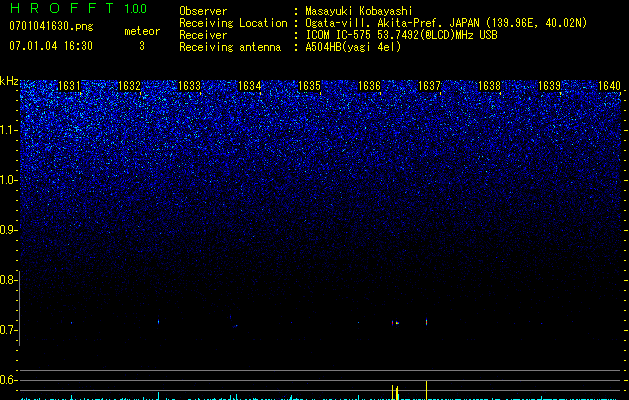Click the double meteor echo before 1637
Viewport: 629px width, 400px height.
395,323
